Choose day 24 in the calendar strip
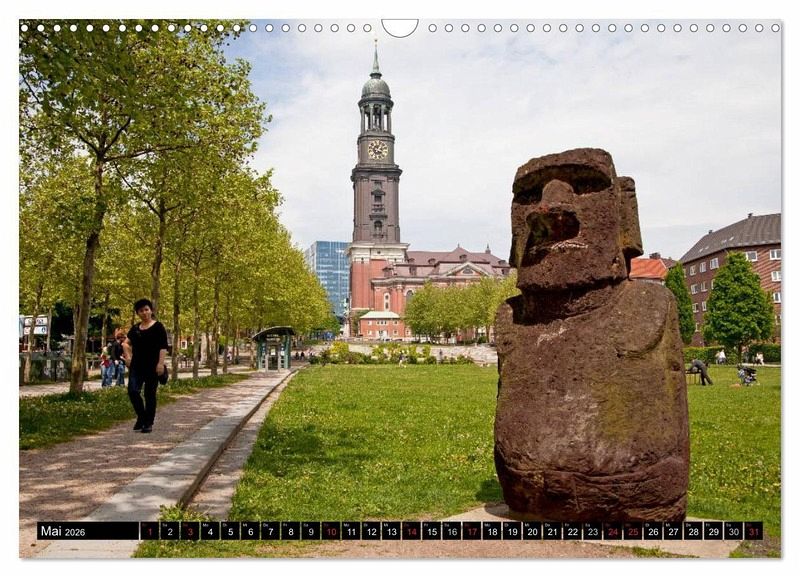This screenshot has height=577, width=800. (612, 531)
